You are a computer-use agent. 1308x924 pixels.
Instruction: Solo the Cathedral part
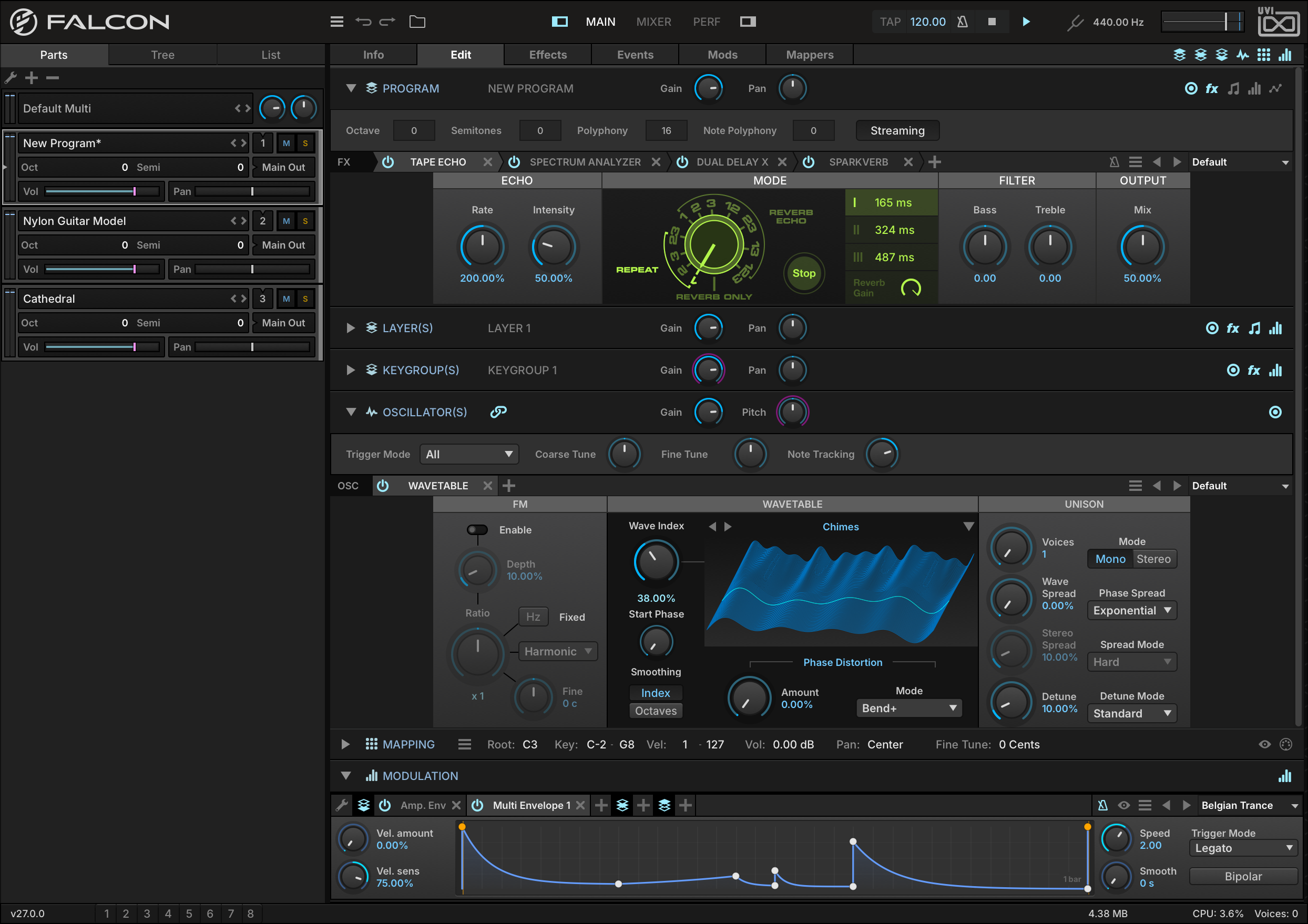[305, 299]
